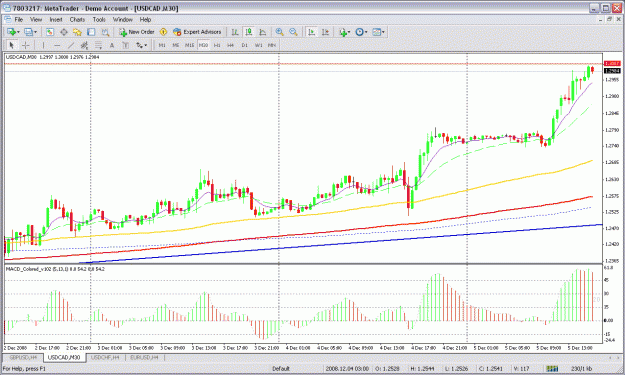Screen dimensions: 625x375
Task: Expand the New Chart dropdown arrow
Action: click(18, 32)
